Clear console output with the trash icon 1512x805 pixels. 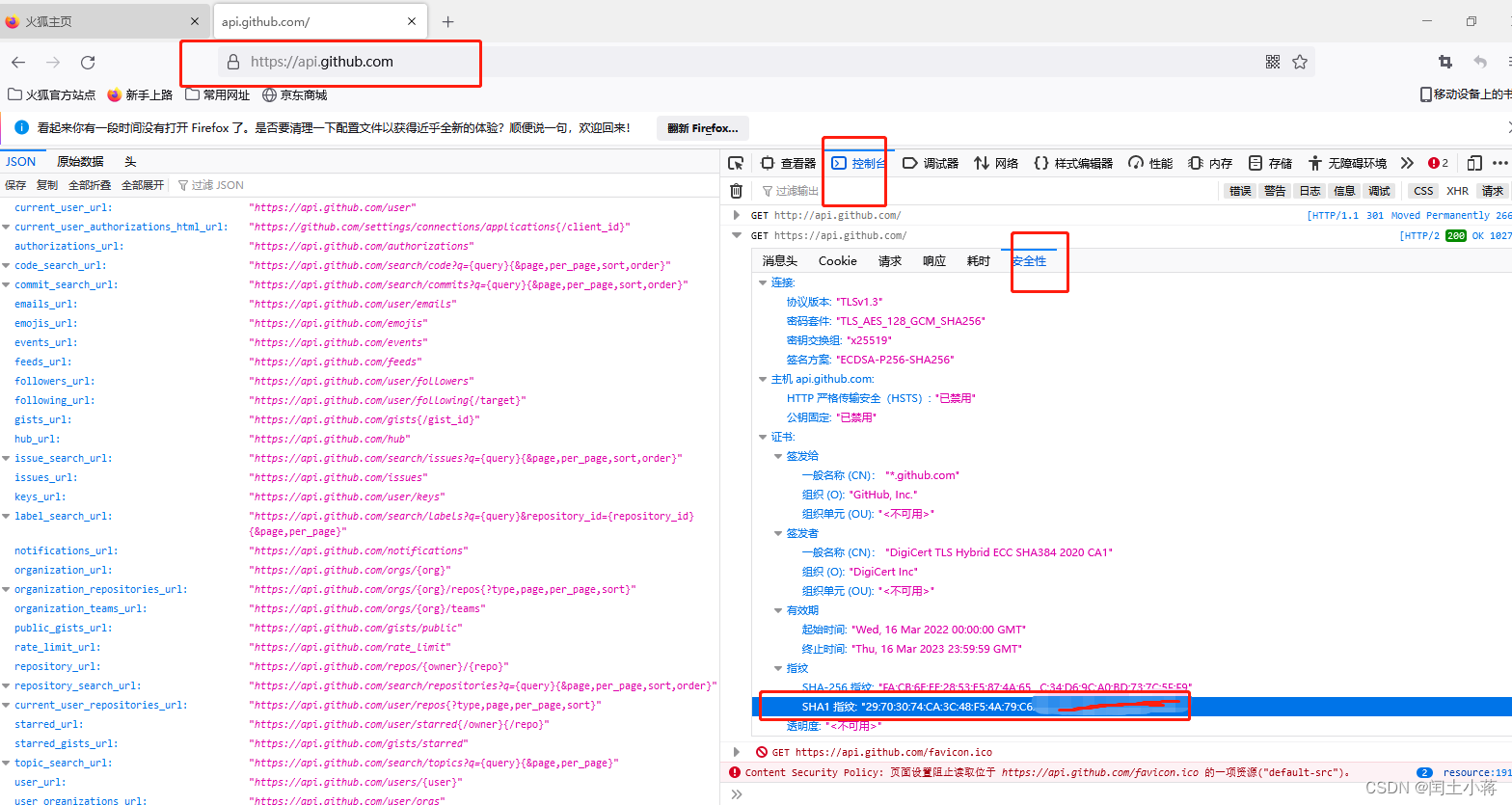pos(737,191)
